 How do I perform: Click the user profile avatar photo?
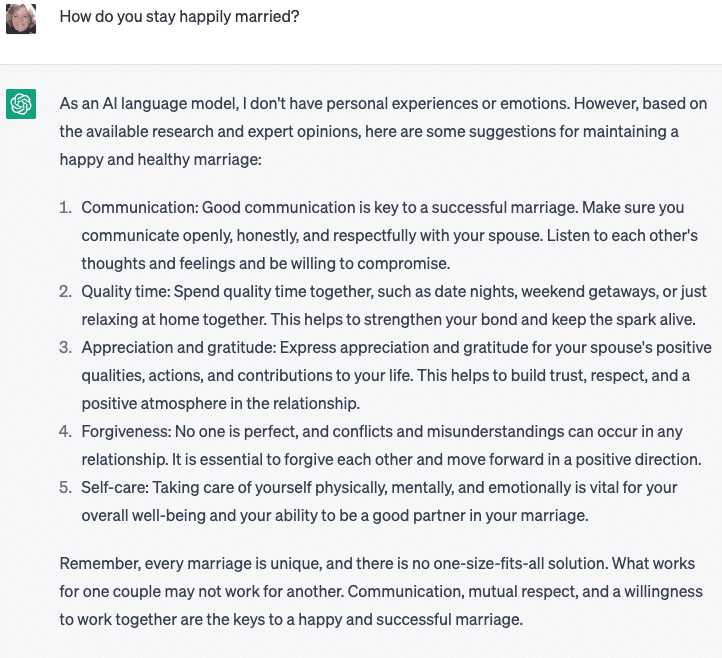click(x=21, y=19)
